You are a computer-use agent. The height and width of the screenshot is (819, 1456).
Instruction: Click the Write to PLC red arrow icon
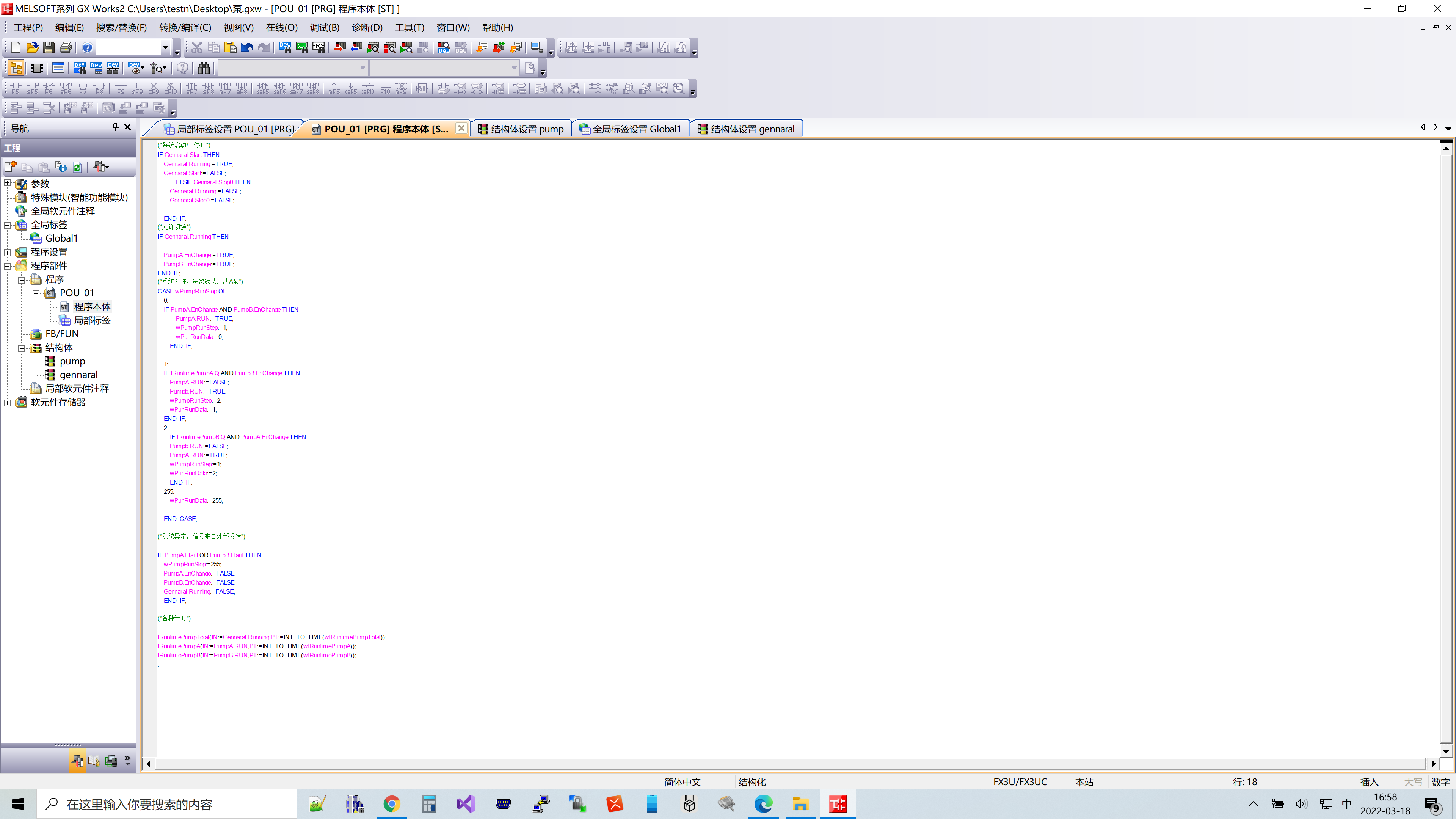coord(339,47)
